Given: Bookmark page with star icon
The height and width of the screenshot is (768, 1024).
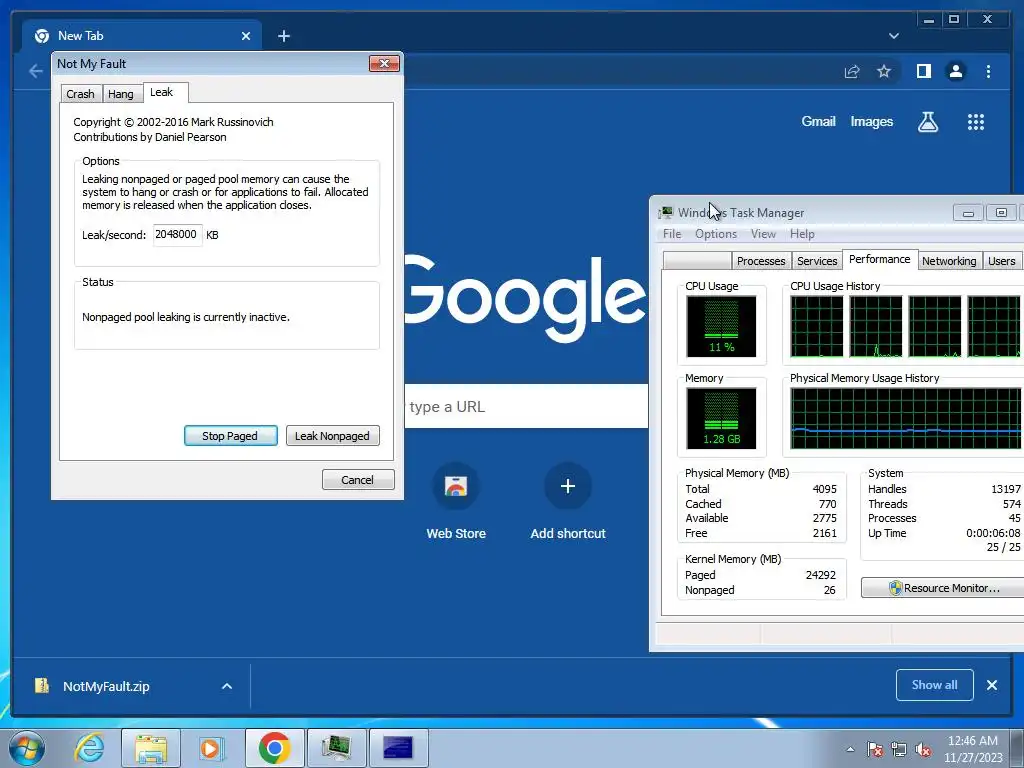Looking at the screenshot, I should click(x=884, y=71).
